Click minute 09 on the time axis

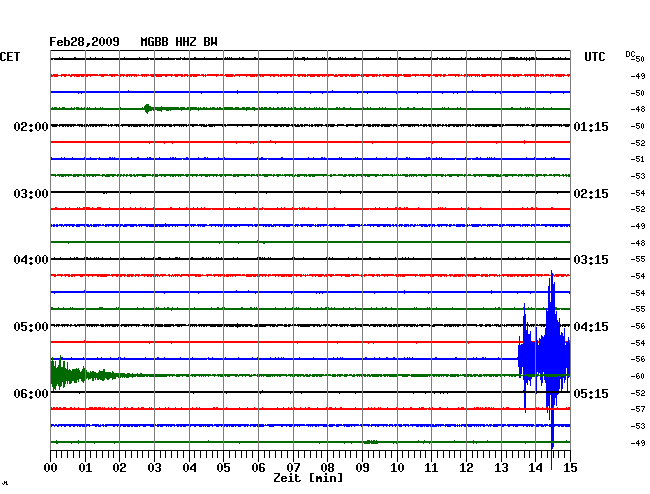point(362,467)
